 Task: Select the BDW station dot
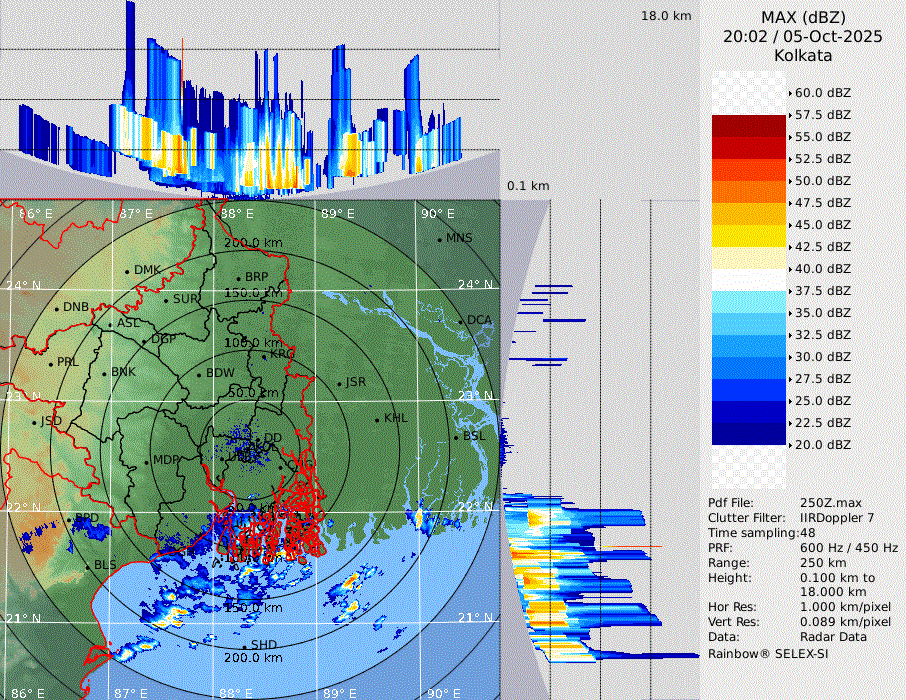coord(199,375)
